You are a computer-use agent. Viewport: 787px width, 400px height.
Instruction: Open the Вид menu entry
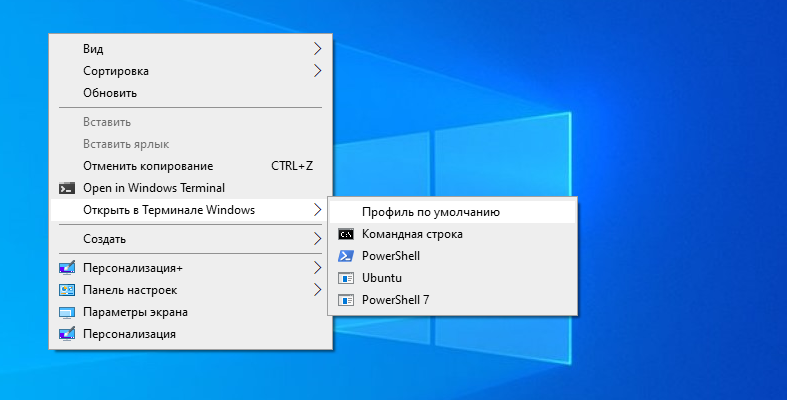tap(191, 49)
